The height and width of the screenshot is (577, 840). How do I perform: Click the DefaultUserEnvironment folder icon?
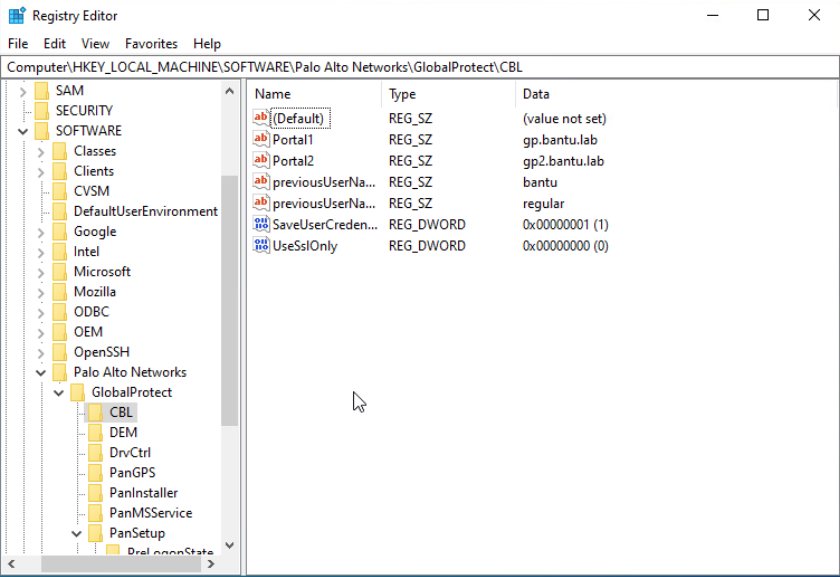tap(59, 211)
